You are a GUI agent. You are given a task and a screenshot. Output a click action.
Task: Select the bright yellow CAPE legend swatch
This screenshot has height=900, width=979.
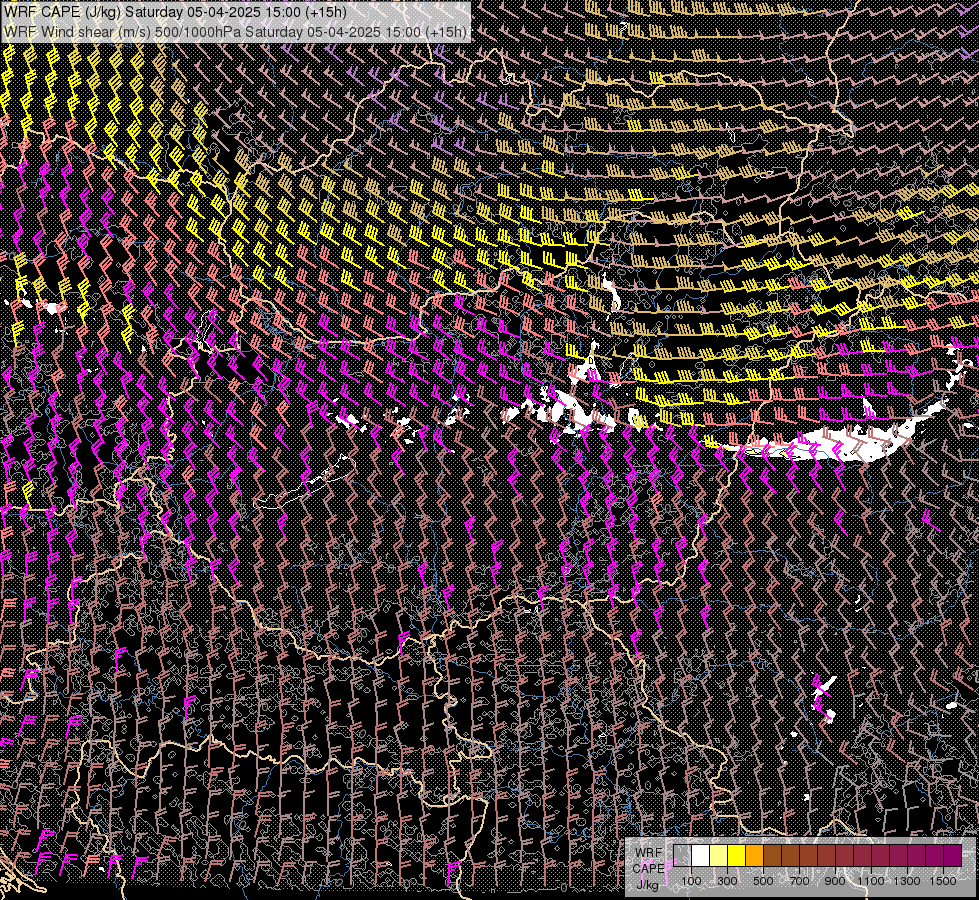click(x=737, y=855)
